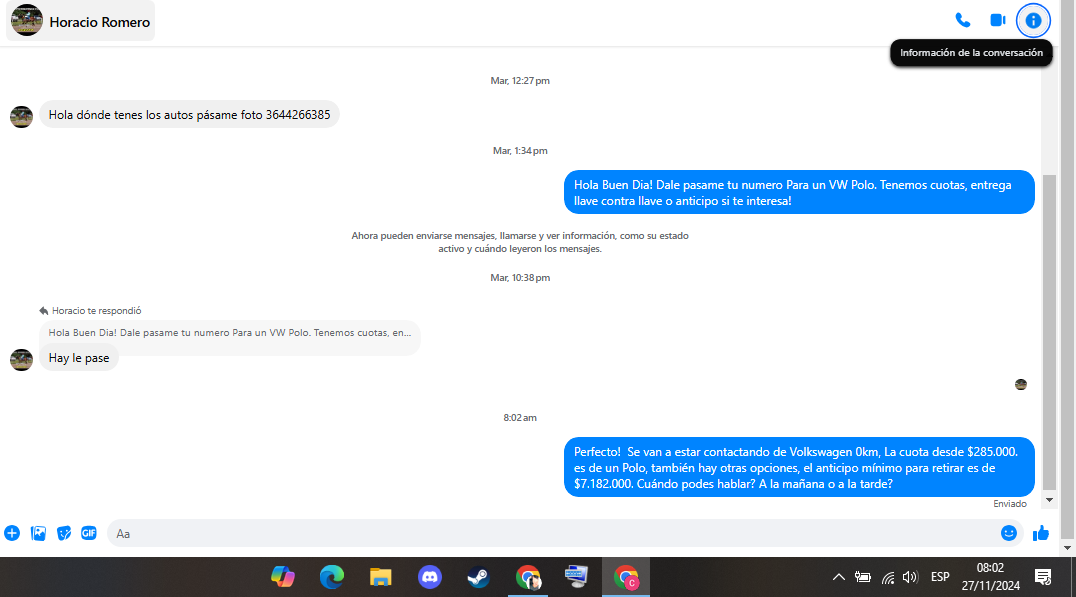Show hidden system tray icons via the chevron

click(x=839, y=577)
